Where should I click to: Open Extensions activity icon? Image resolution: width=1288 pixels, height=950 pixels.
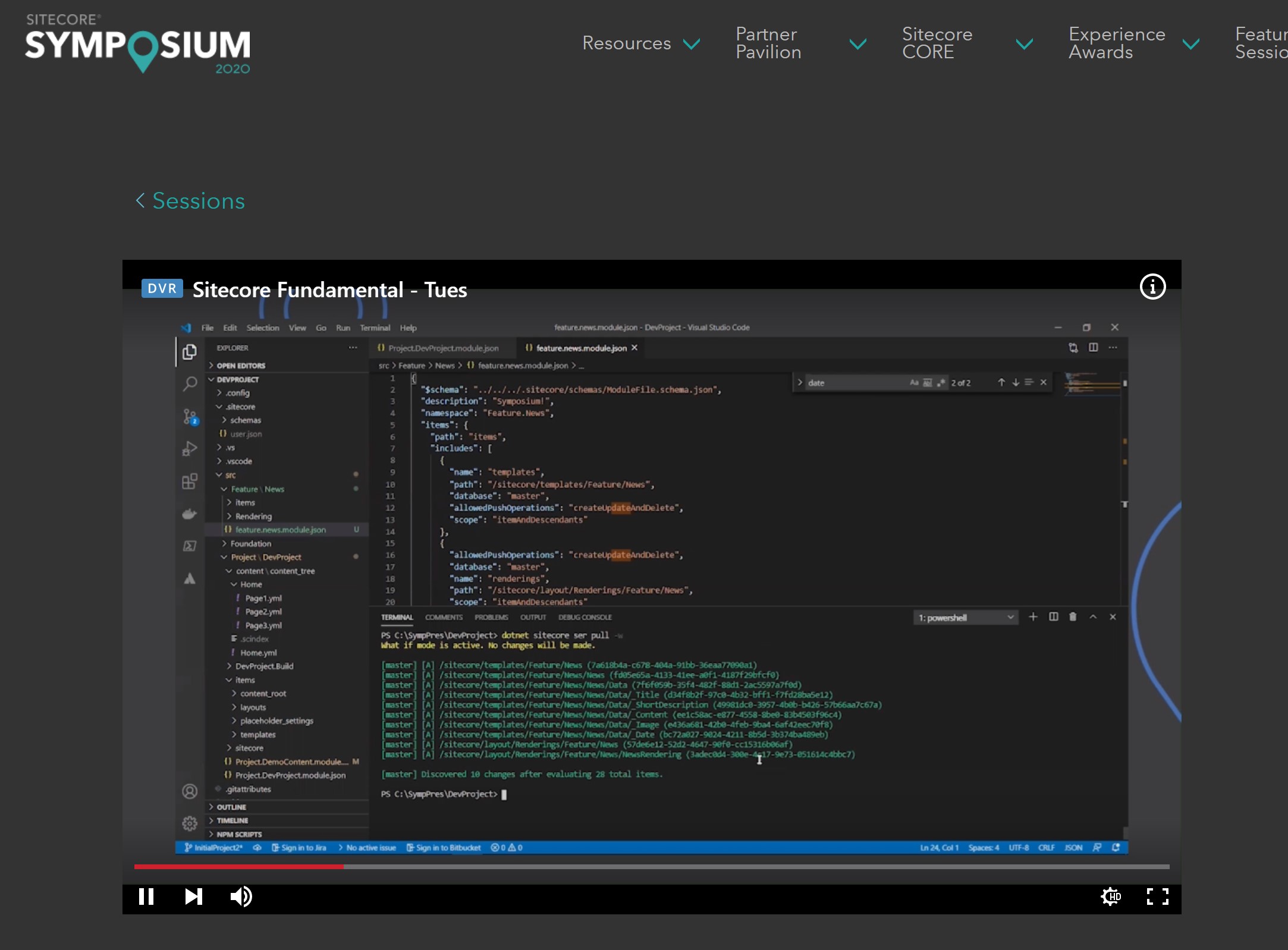click(190, 482)
